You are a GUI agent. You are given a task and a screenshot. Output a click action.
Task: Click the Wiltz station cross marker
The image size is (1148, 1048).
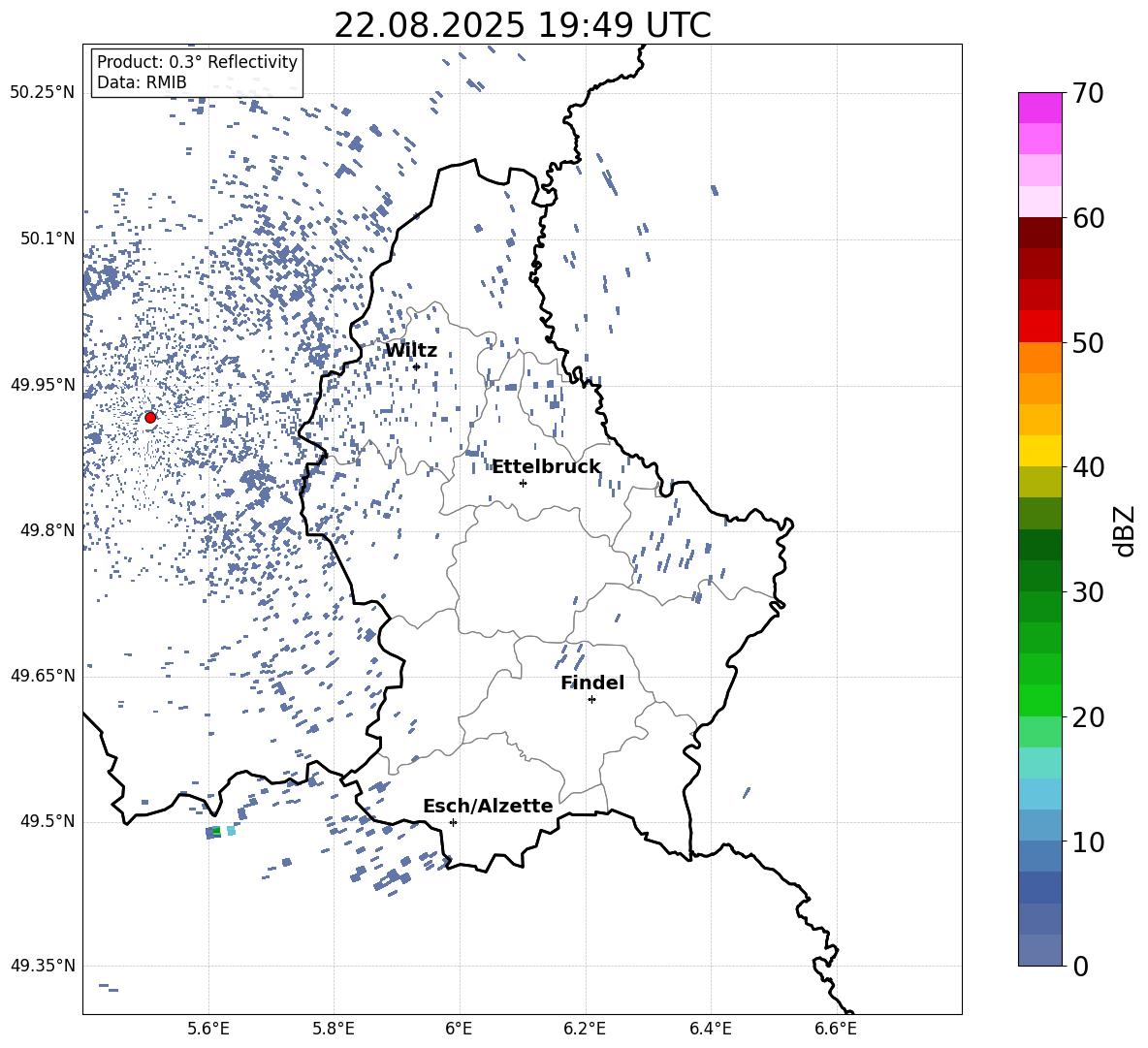pyautogui.click(x=416, y=366)
